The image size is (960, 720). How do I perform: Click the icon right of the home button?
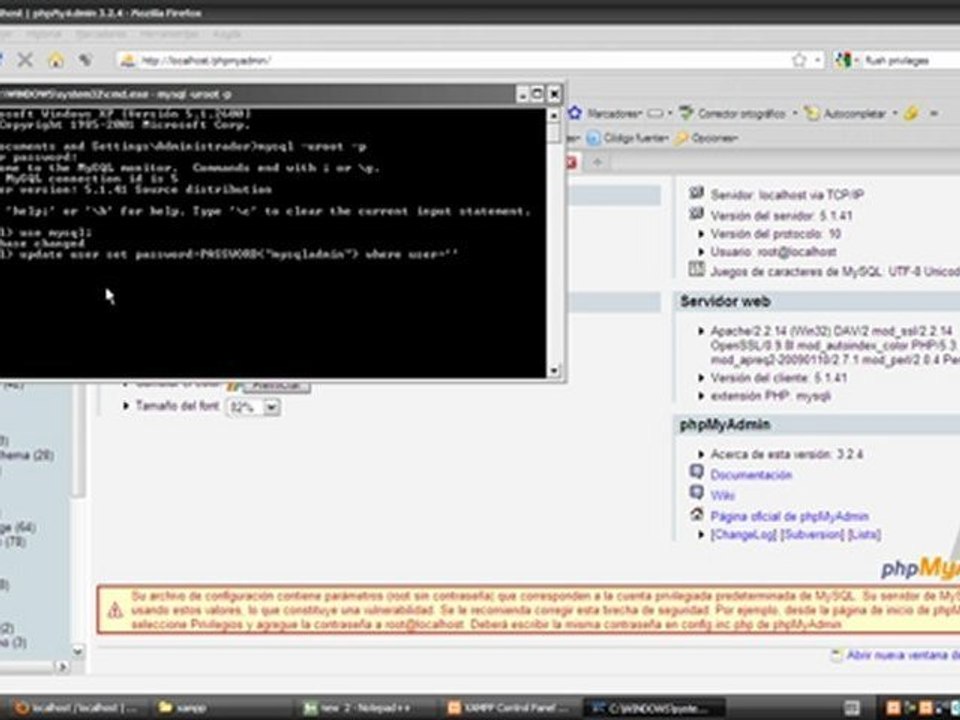coord(85,59)
